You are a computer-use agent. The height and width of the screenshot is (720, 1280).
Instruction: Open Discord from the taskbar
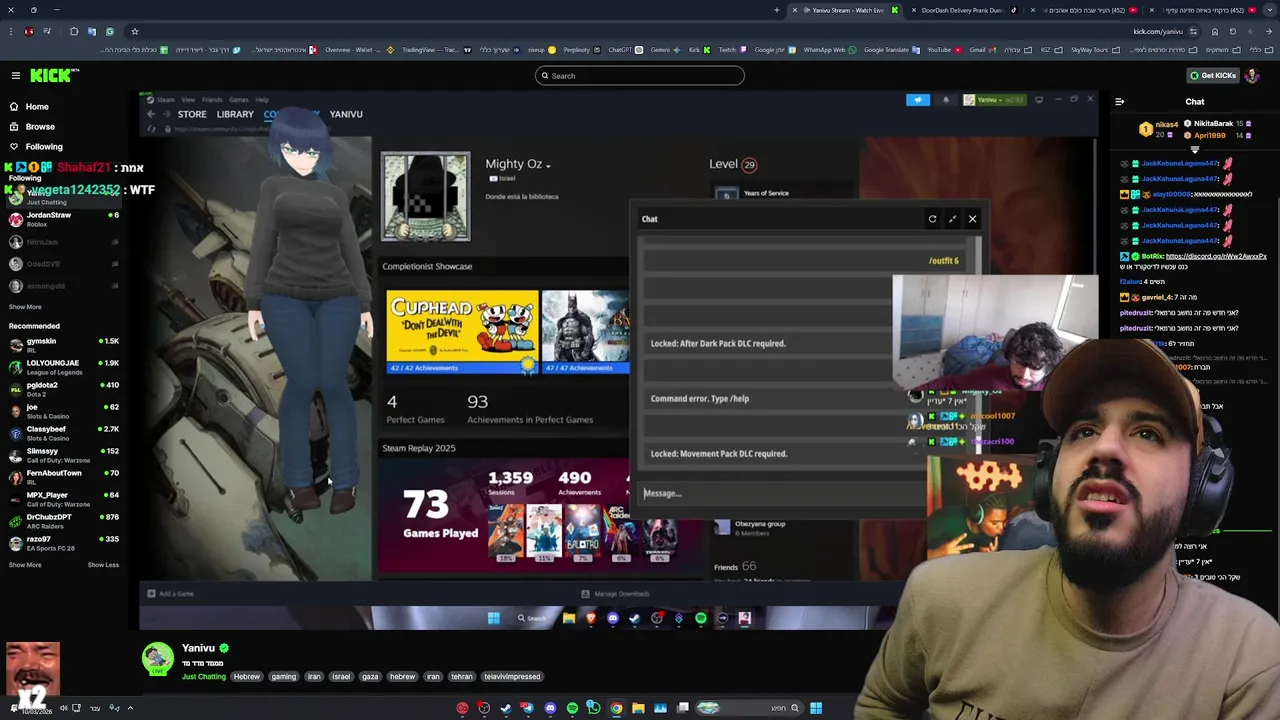[550, 708]
